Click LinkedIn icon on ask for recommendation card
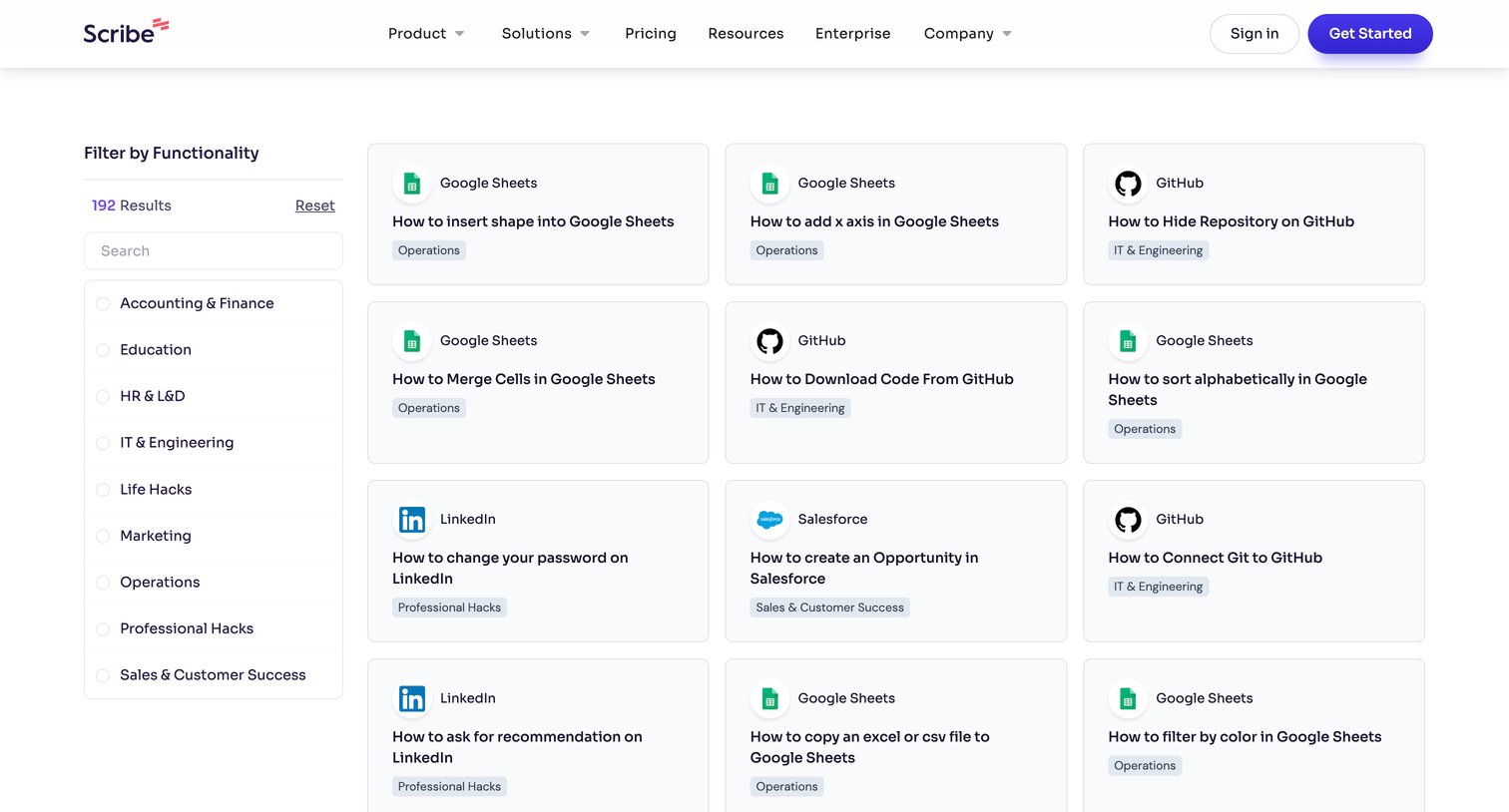 coord(411,699)
